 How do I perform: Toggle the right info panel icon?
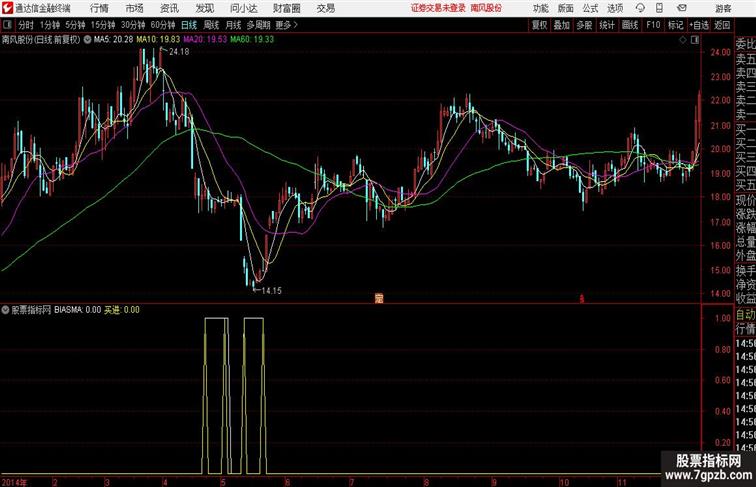pyautogui.click(x=695, y=41)
